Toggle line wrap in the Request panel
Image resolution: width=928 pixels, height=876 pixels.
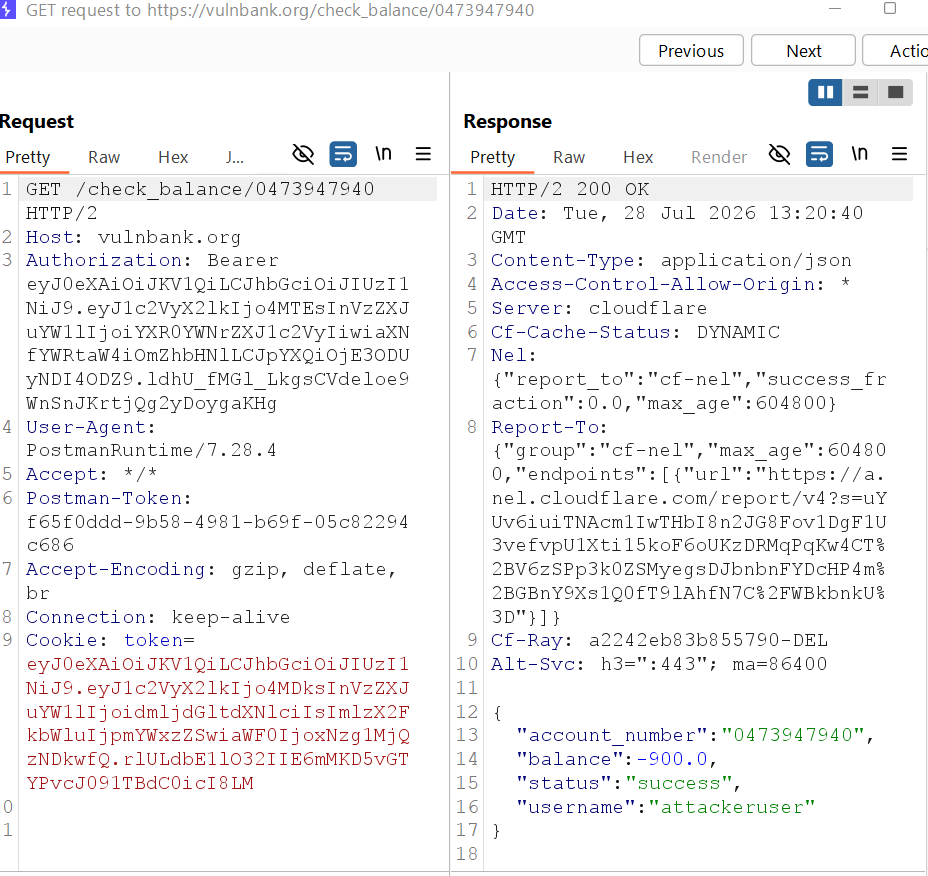[343, 154]
